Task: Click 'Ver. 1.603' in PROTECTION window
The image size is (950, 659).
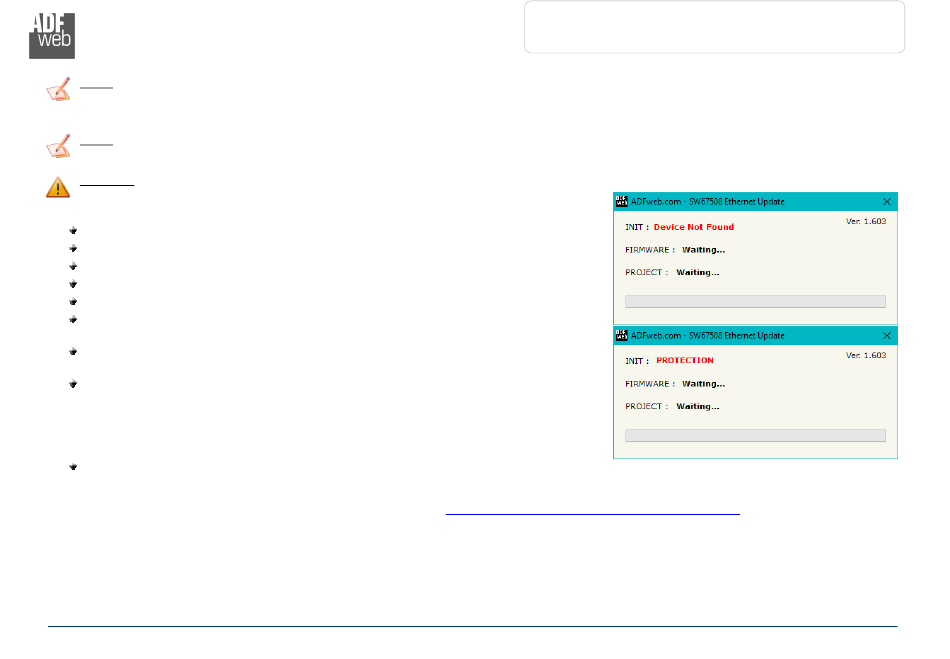Action: point(866,356)
